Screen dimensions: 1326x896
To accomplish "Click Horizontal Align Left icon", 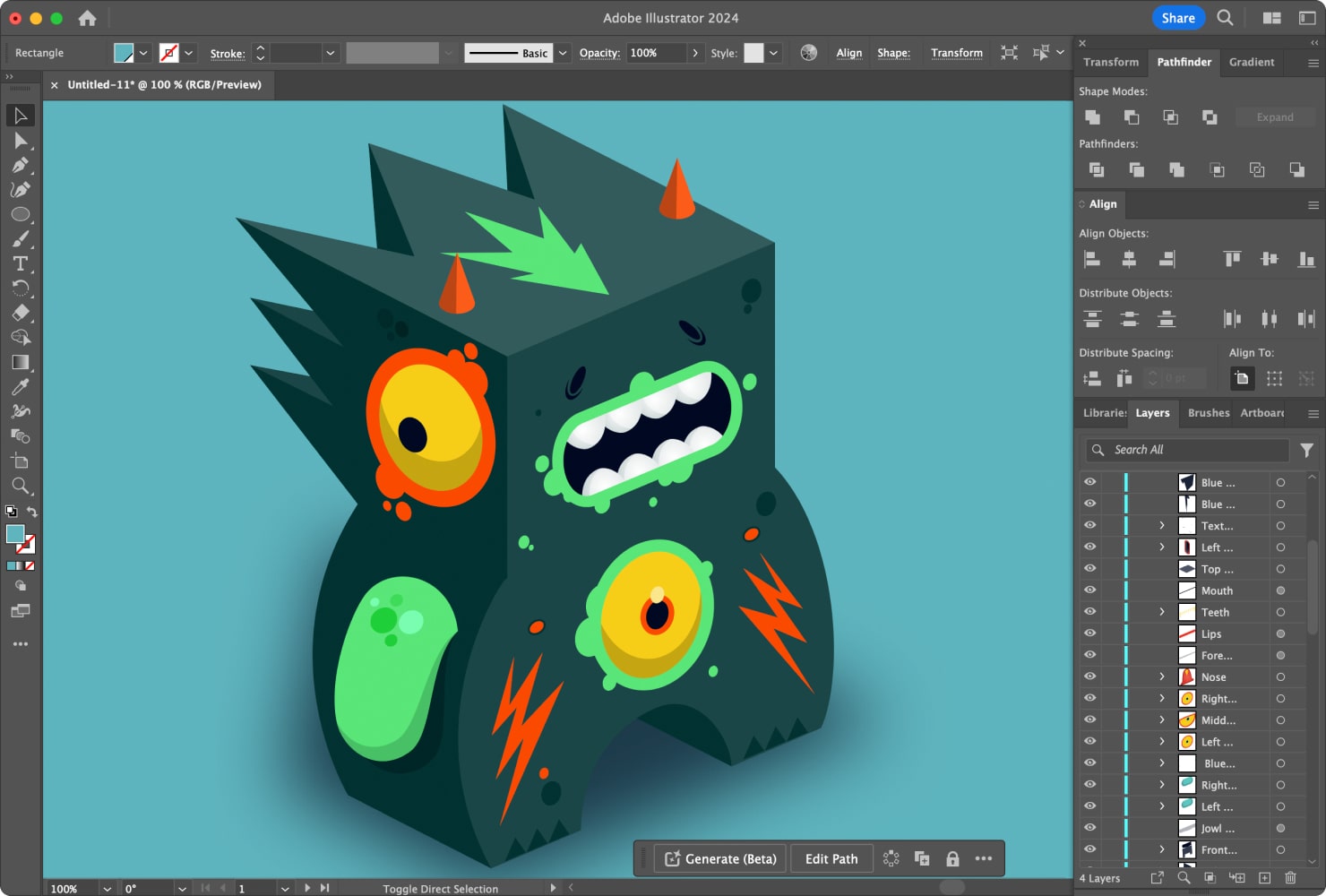I will pyautogui.click(x=1092, y=259).
